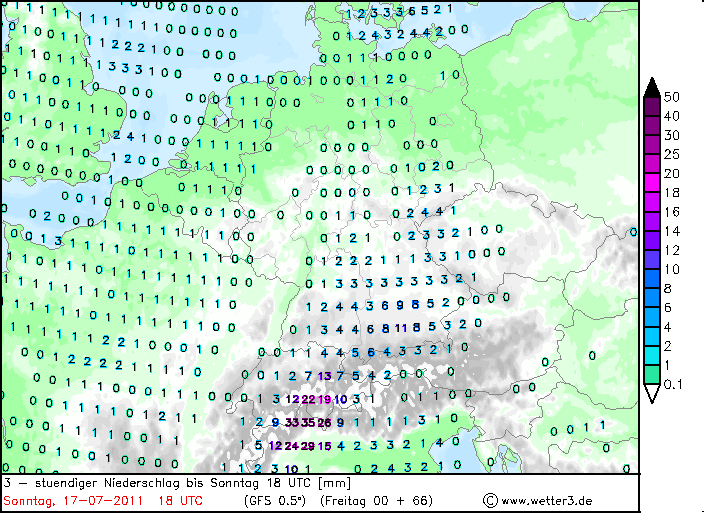Click legend label 50
This screenshot has width=704, height=513.
click(x=672, y=97)
